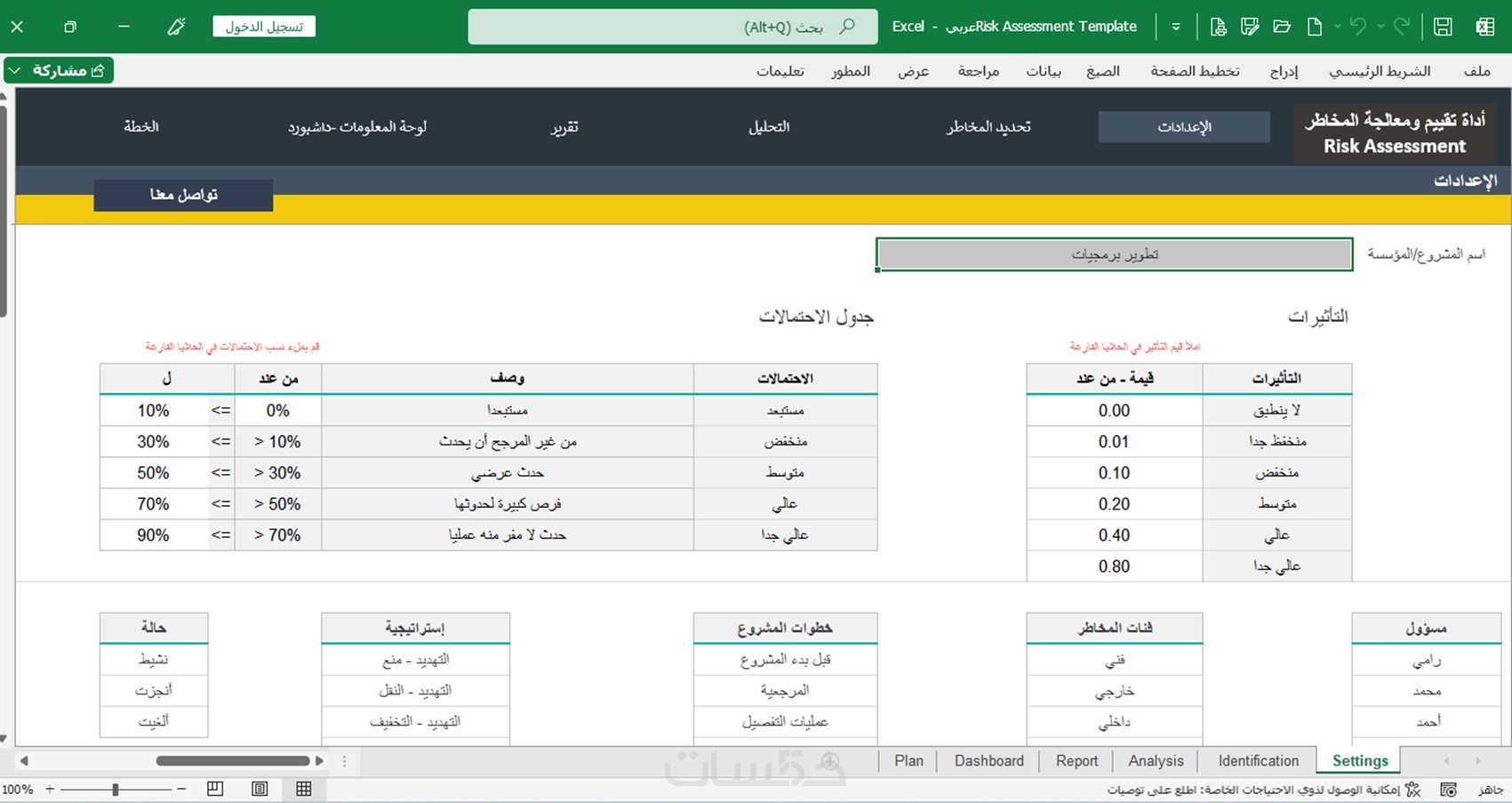Go to the Identification sheet tab
1512x803 pixels.
[1258, 761]
